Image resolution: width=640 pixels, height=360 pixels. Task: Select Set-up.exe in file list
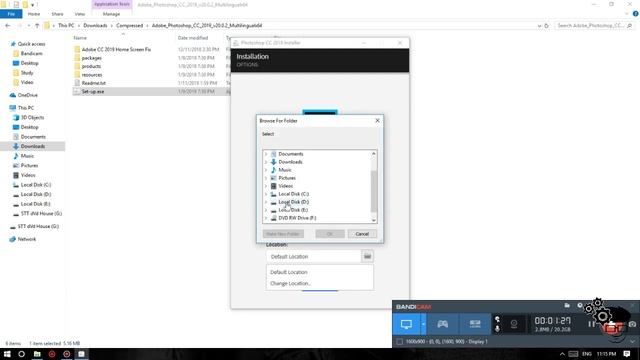tap(93, 91)
